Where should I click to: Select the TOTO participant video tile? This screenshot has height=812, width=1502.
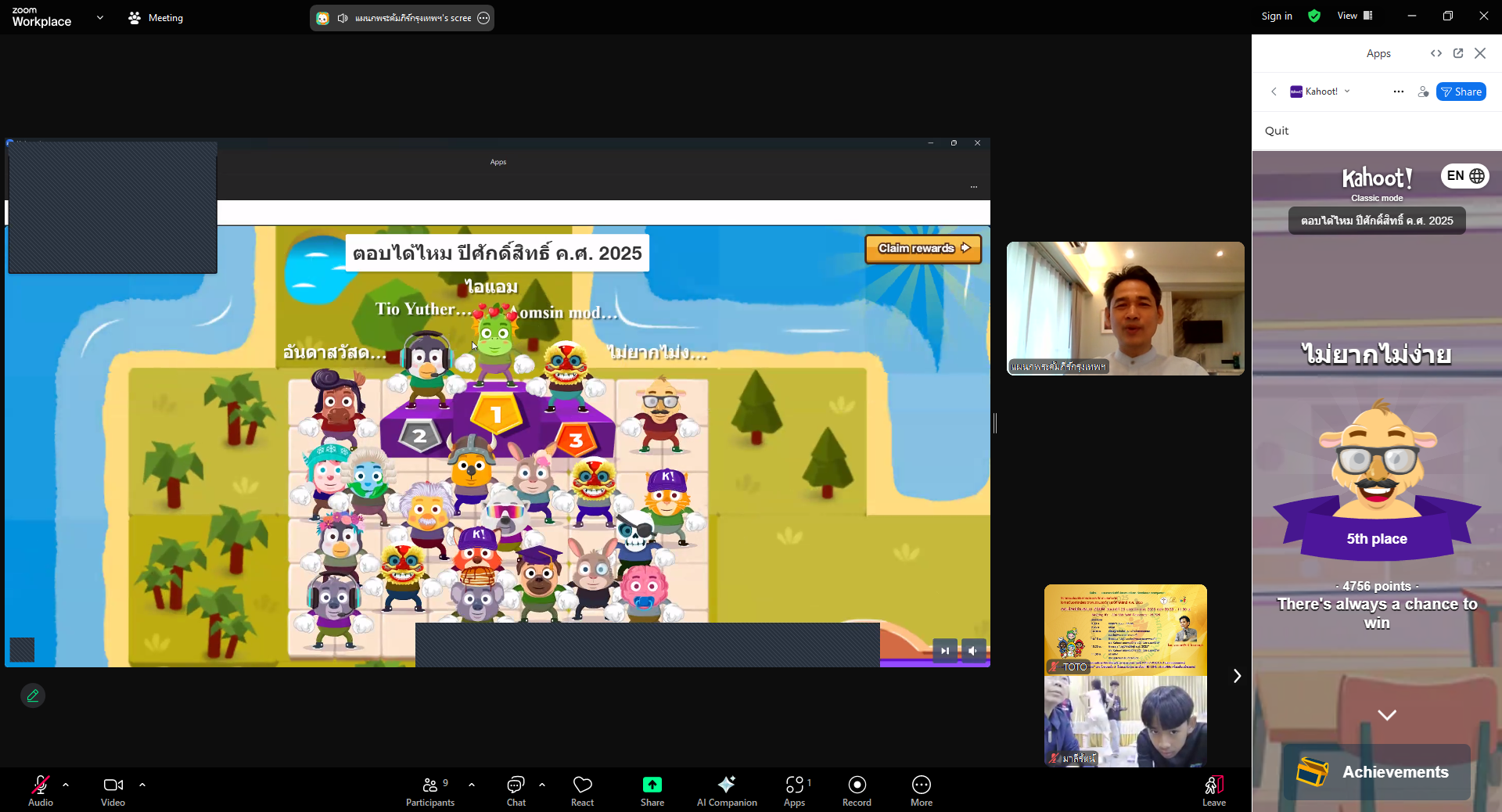tap(1126, 630)
